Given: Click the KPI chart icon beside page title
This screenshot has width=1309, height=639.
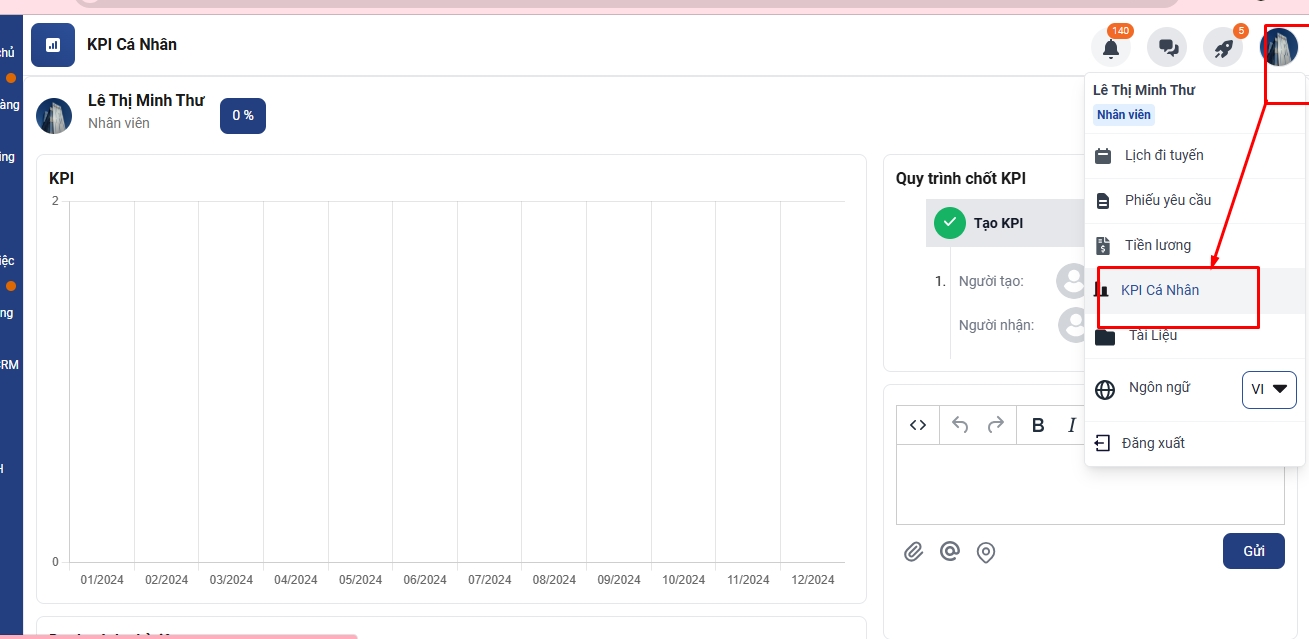Looking at the screenshot, I should (53, 45).
